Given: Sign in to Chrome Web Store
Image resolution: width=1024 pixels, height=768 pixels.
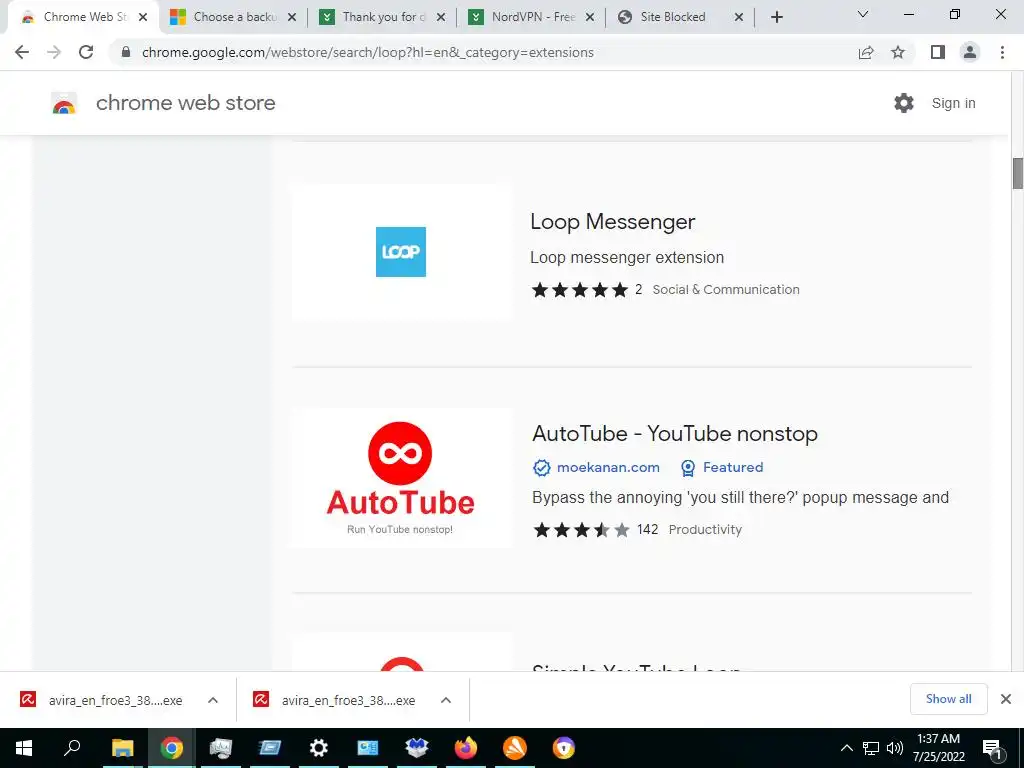Looking at the screenshot, I should [953, 103].
